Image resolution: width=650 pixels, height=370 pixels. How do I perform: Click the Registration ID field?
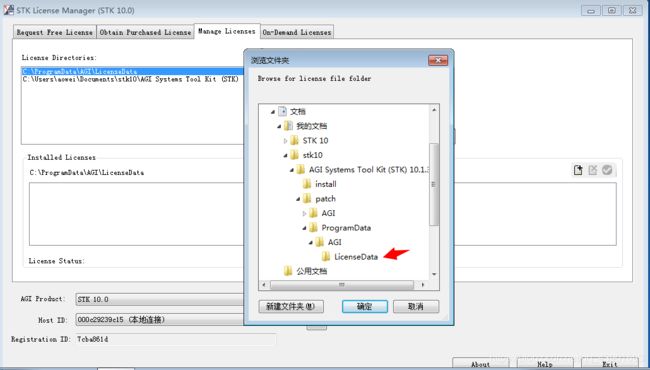point(176,339)
